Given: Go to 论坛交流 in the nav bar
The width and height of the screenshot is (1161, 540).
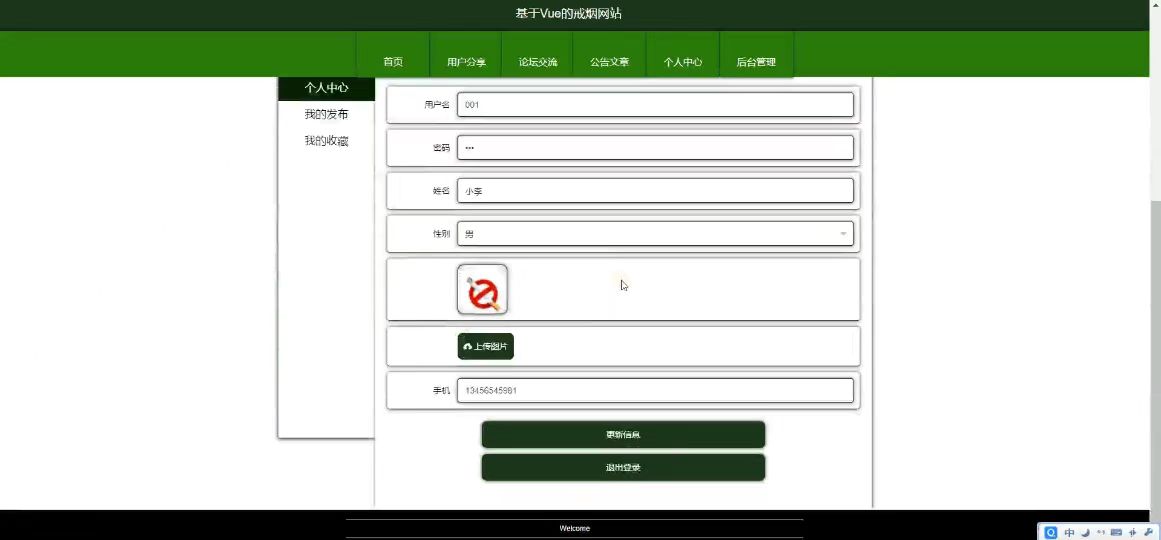Looking at the screenshot, I should (x=538, y=55).
